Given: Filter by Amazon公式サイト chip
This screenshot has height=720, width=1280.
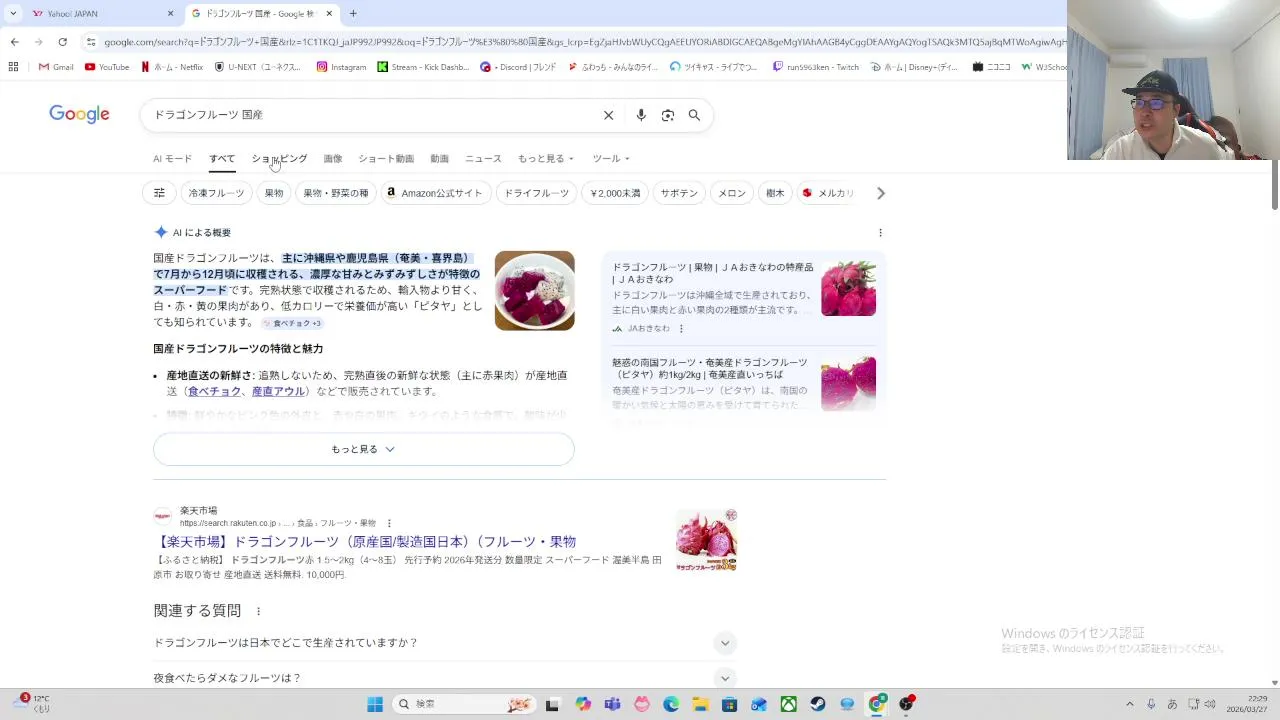Looking at the screenshot, I should [436, 193].
